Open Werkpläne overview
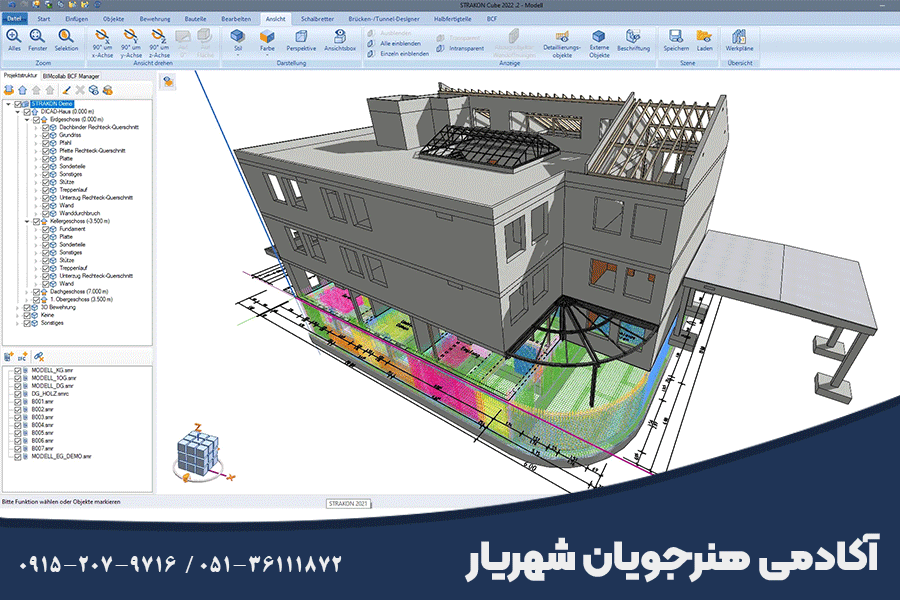Image resolution: width=900 pixels, height=600 pixels. [x=739, y=40]
